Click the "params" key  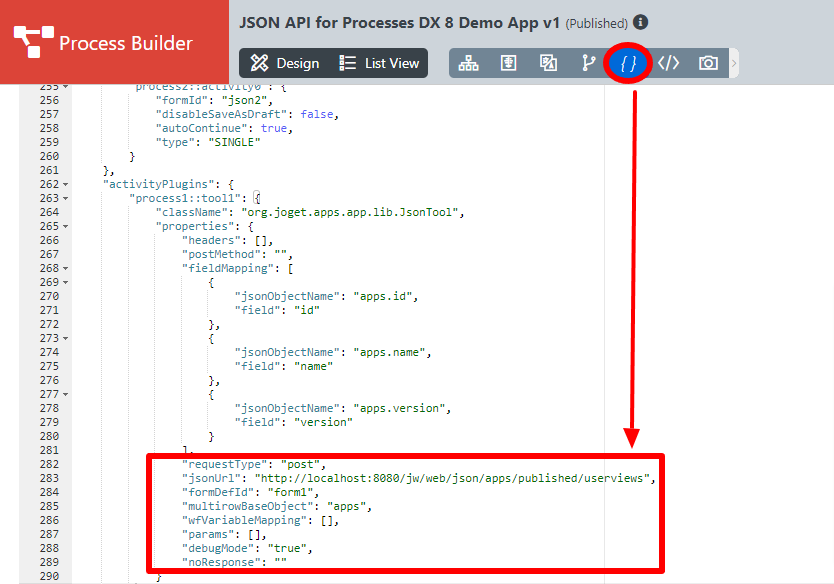tap(208, 534)
